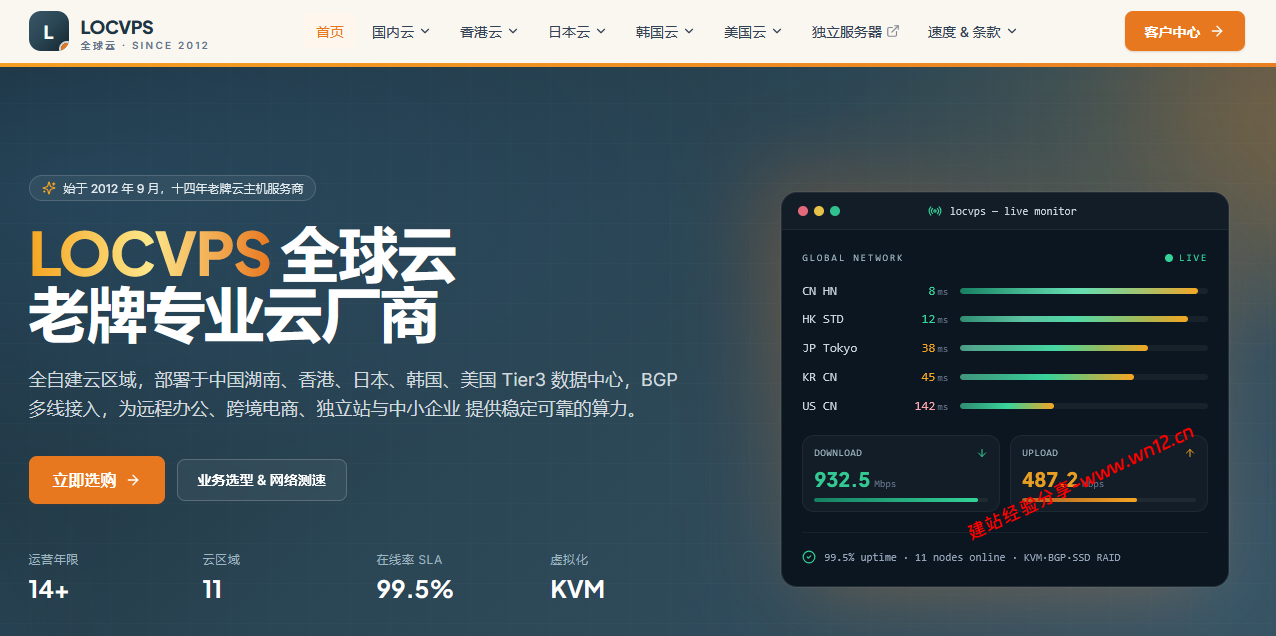Expand the 香港云 dropdown chevron
1276x636 pixels.
pyautogui.click(x=513, y=32)
